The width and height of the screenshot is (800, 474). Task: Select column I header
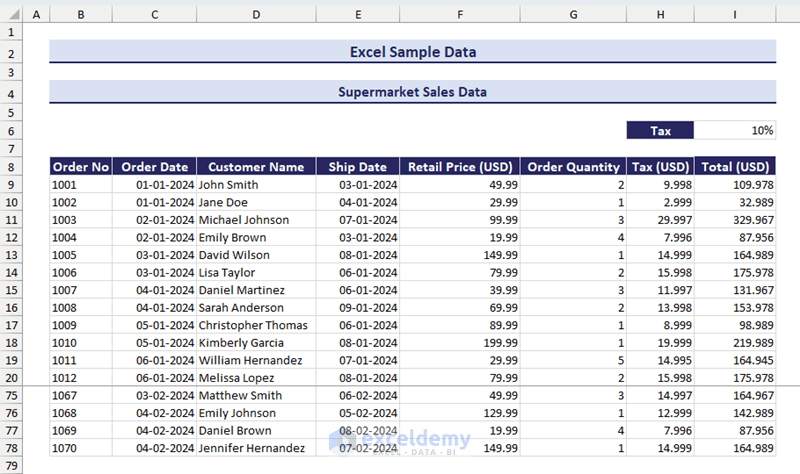coord(735,14)
